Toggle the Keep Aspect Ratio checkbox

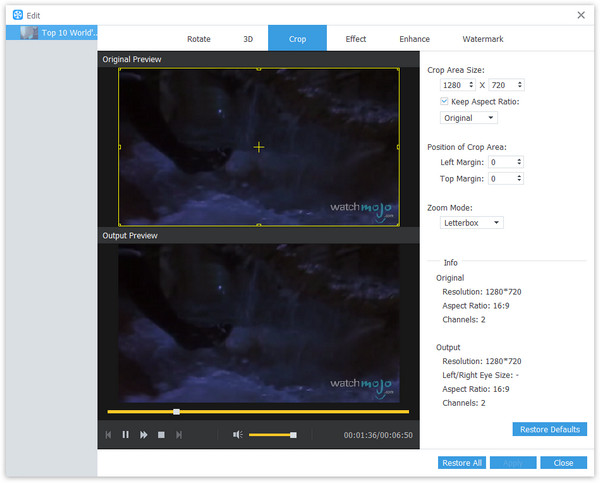tap(444, 101)
